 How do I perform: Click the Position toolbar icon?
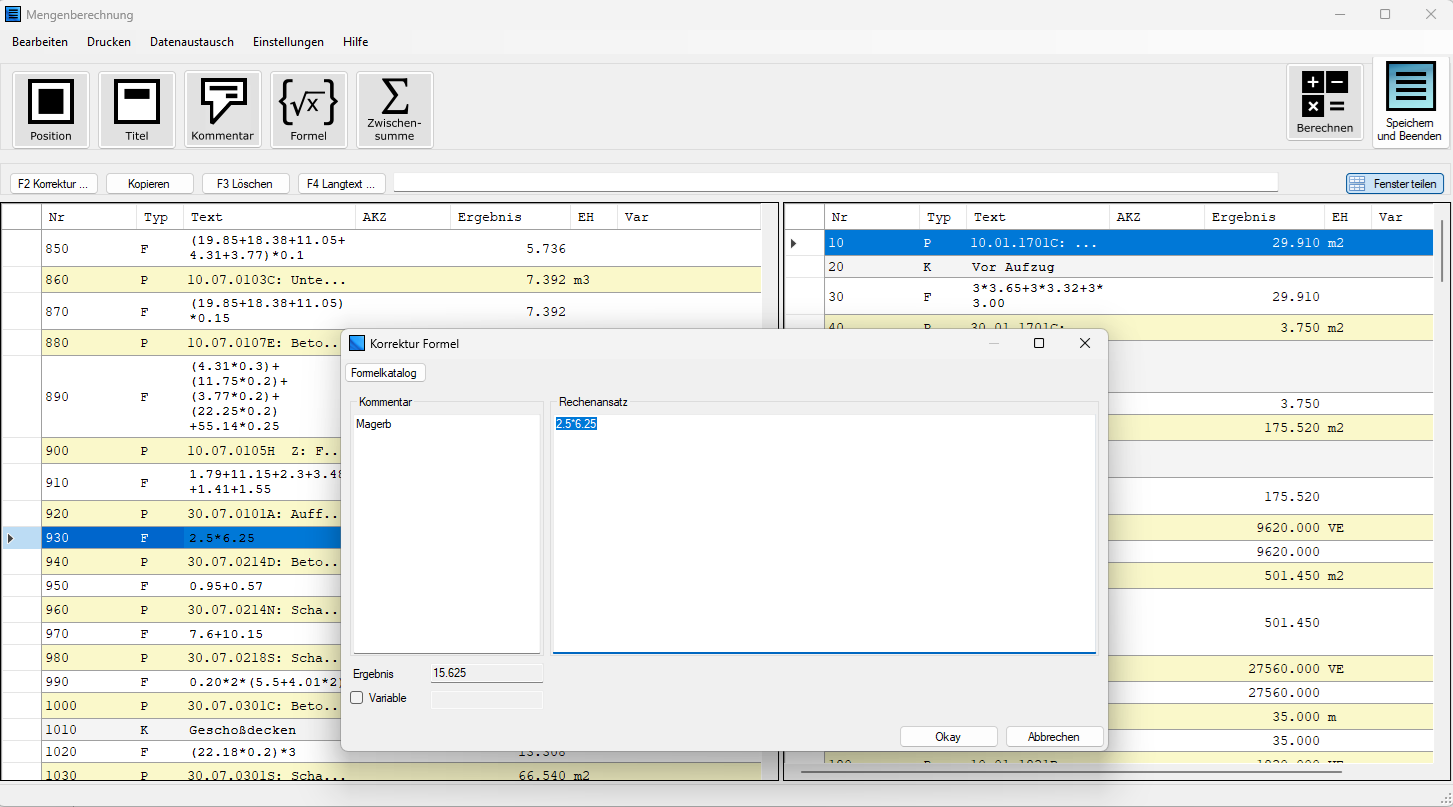pos(51,110)
